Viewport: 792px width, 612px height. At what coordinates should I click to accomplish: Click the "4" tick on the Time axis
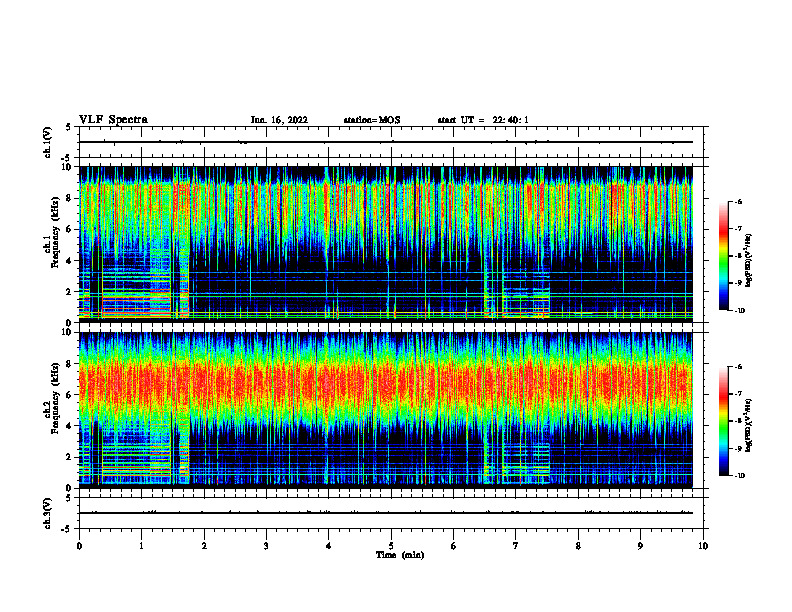(329, 546)
